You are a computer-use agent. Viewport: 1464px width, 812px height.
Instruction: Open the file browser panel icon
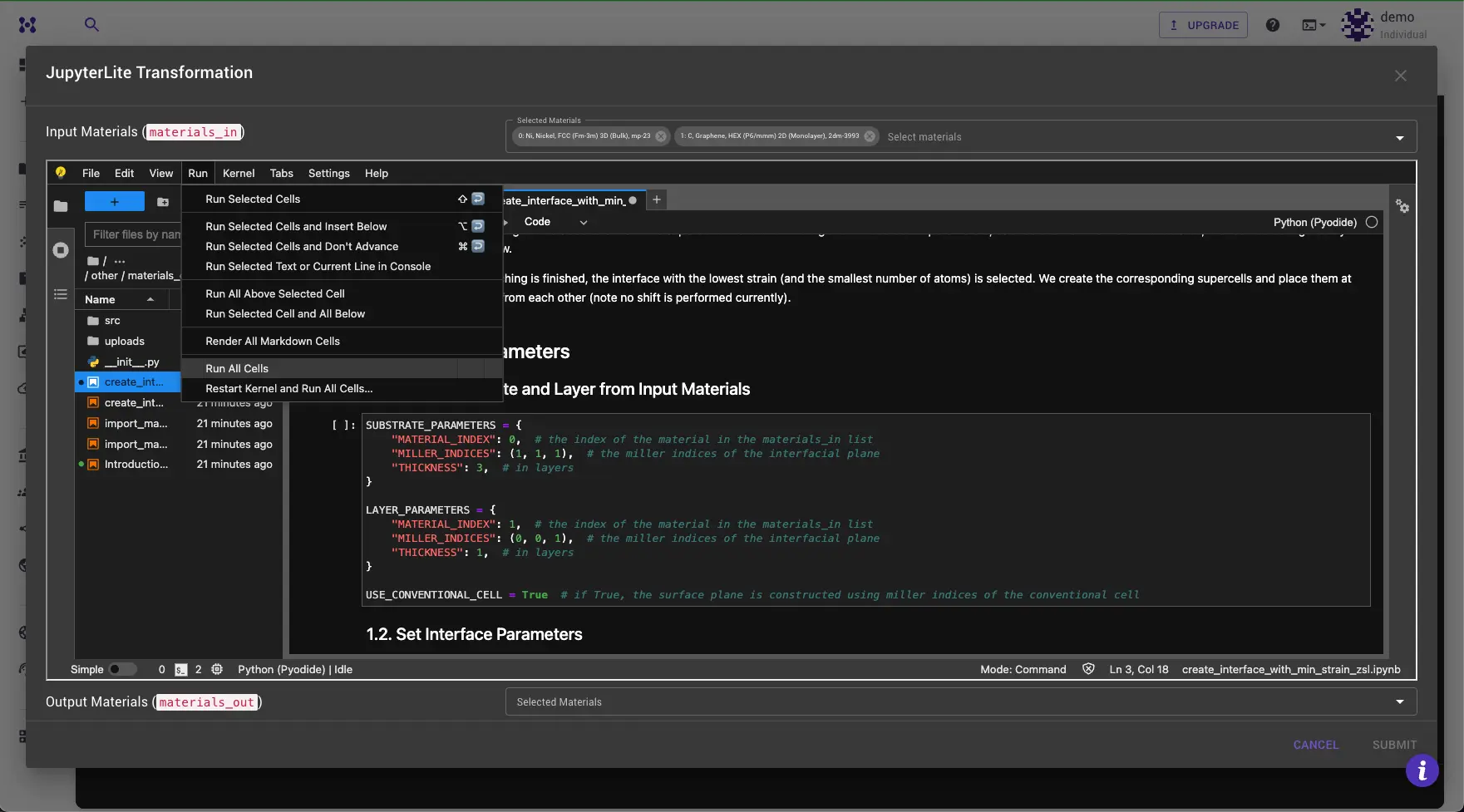(x=60, y=206)
